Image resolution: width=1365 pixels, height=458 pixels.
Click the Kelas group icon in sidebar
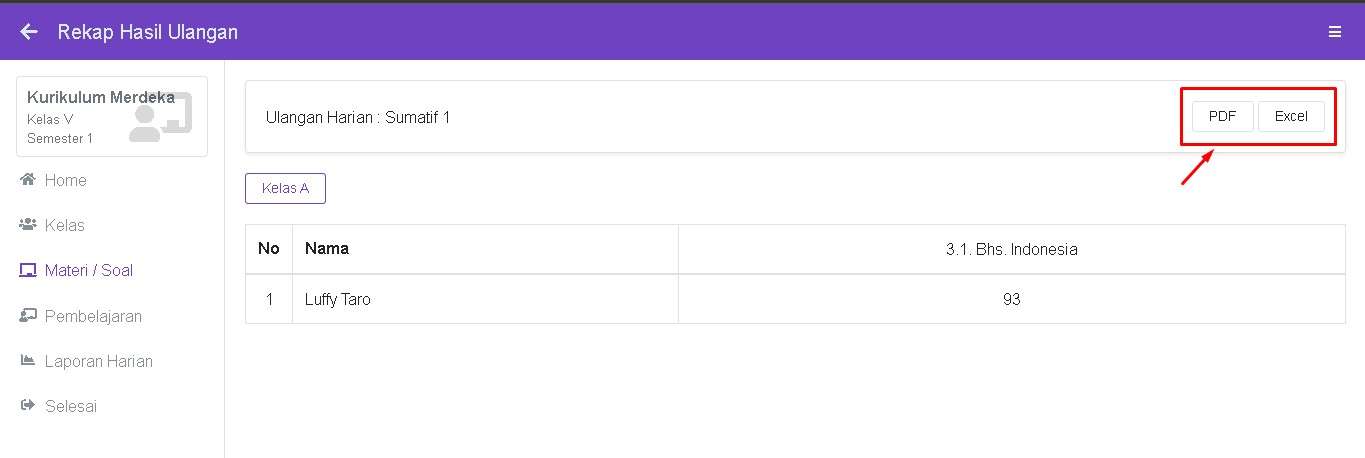(28, 225)
